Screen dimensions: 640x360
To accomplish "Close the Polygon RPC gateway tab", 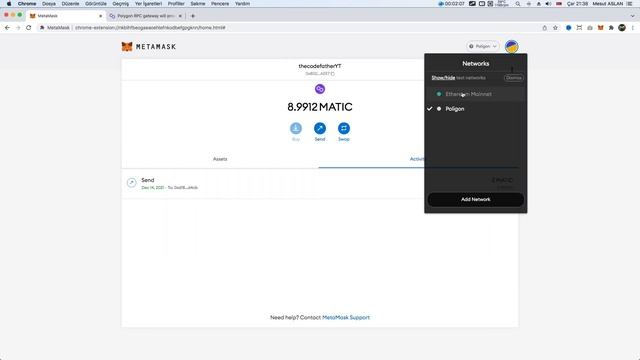I will pyautogui.click(x=180, y=16).
